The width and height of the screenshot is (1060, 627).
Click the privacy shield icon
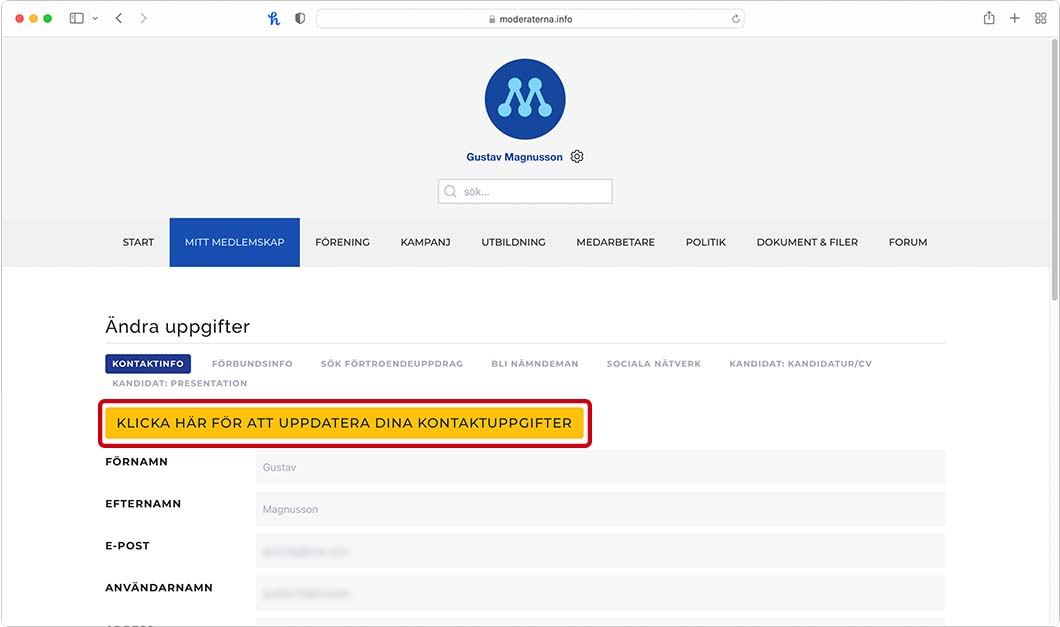(x=299, y=19)
